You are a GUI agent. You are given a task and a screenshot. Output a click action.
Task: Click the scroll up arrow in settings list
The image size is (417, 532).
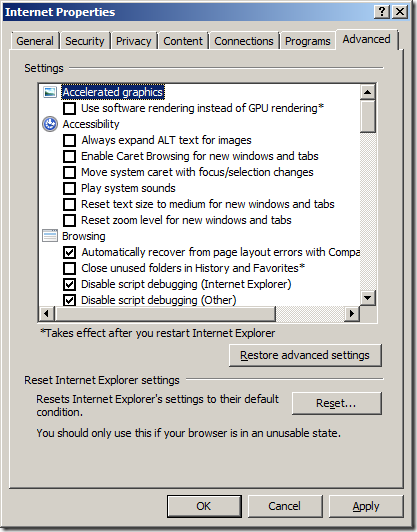pos(368,92)
